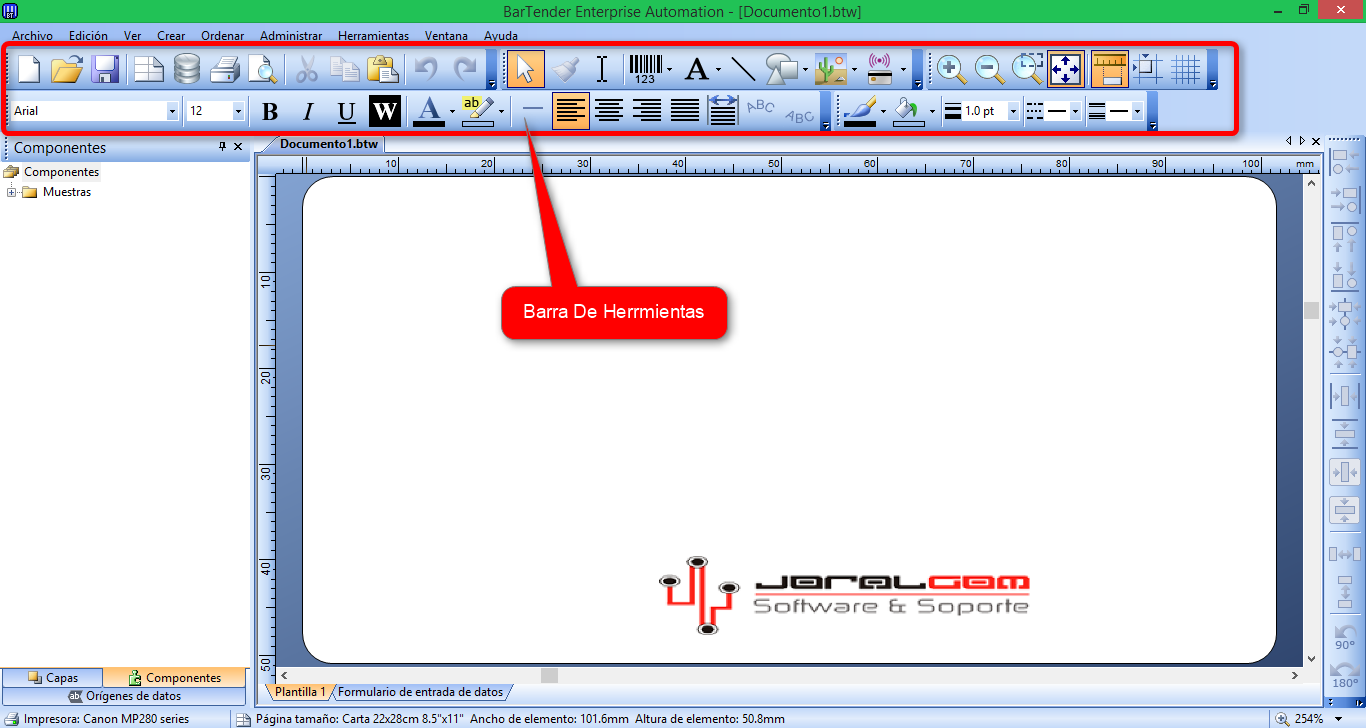Click fit to window zoom icon
This screenshot has height=728, width=1366.
tap(1066, 69)
